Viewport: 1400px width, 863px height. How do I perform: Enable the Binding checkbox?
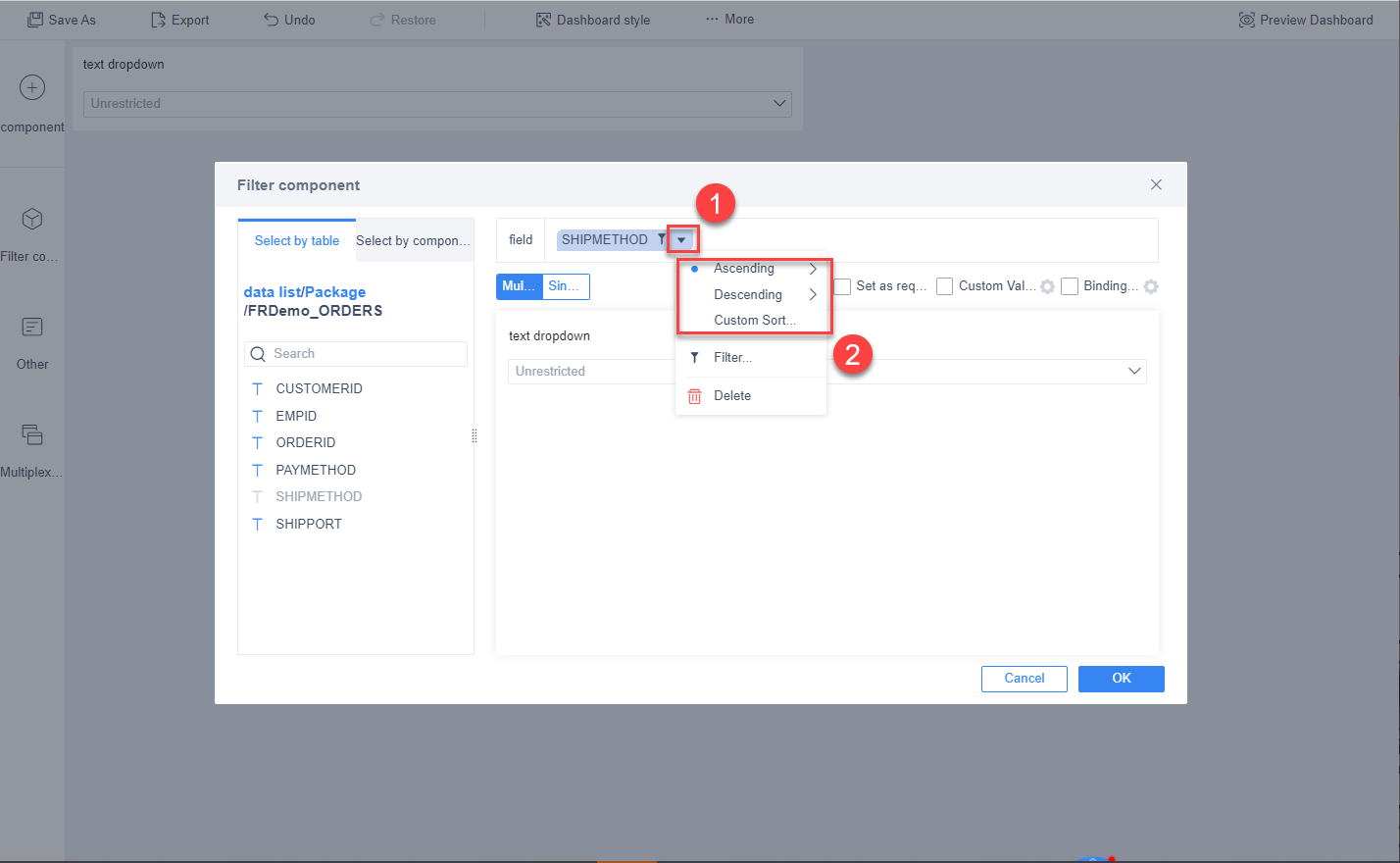click(x=1070, y=286)
